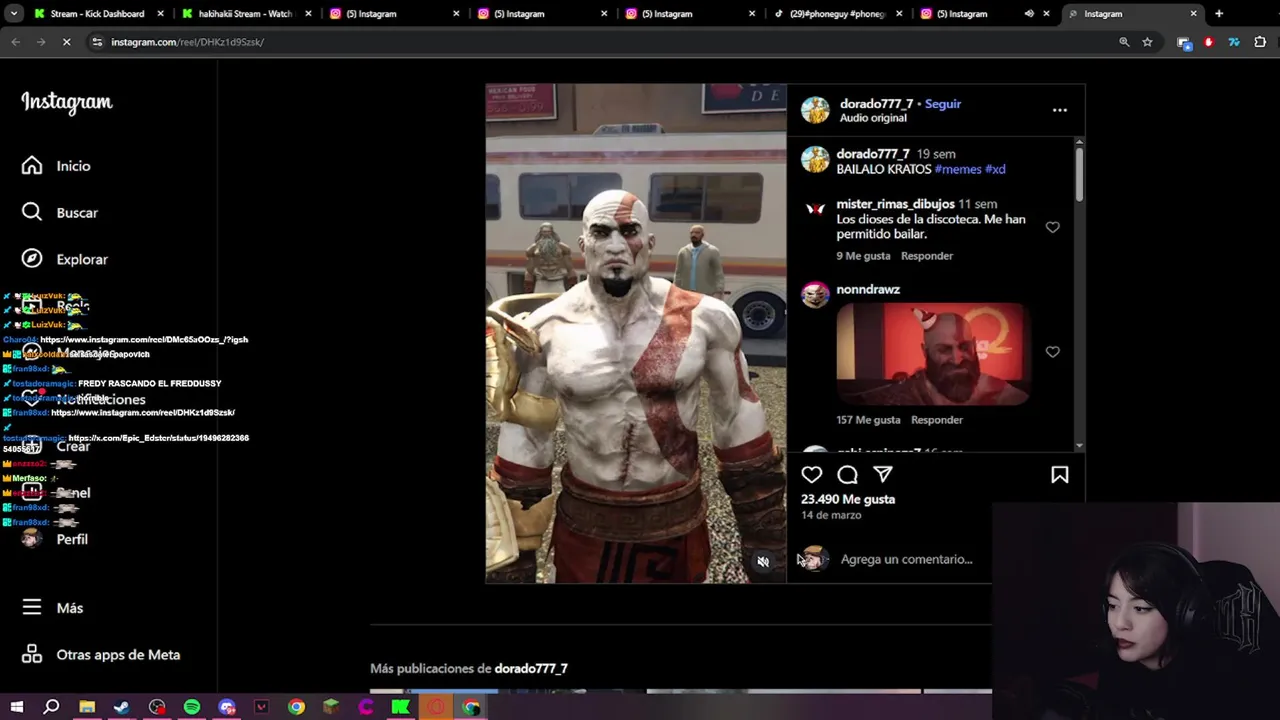Screen dimensions: 1280x720
Task: Open the zoom magnifier icon in the address bar
Action: tap(1124, 42)
